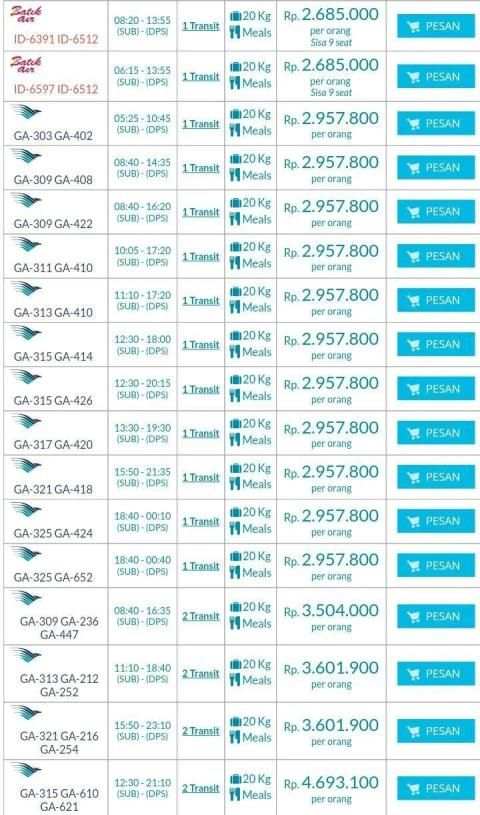
Task: Book the Batik Air 08:20 - 13:55 flight with PESAN
Action: tap(436, 26)
